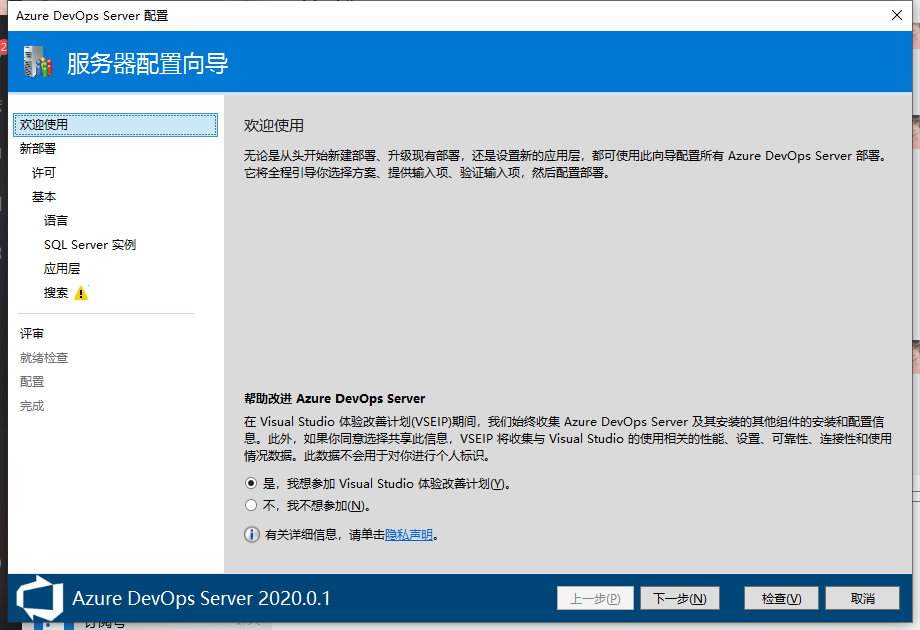
Task: Select the SQL Server 实例 step
Action: pyautogui.click(x=89, y=244)
